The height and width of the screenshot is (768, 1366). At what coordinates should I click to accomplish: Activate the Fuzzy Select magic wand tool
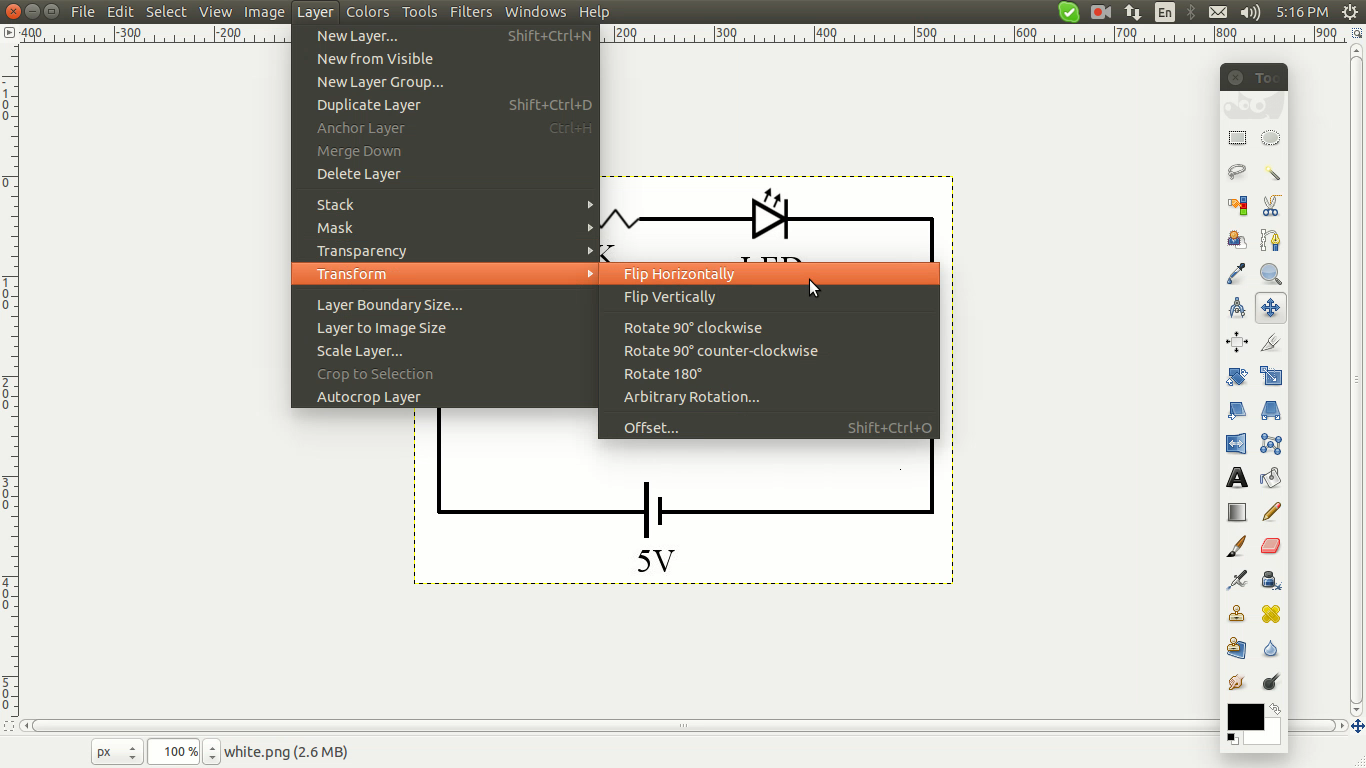[1271, 172]
